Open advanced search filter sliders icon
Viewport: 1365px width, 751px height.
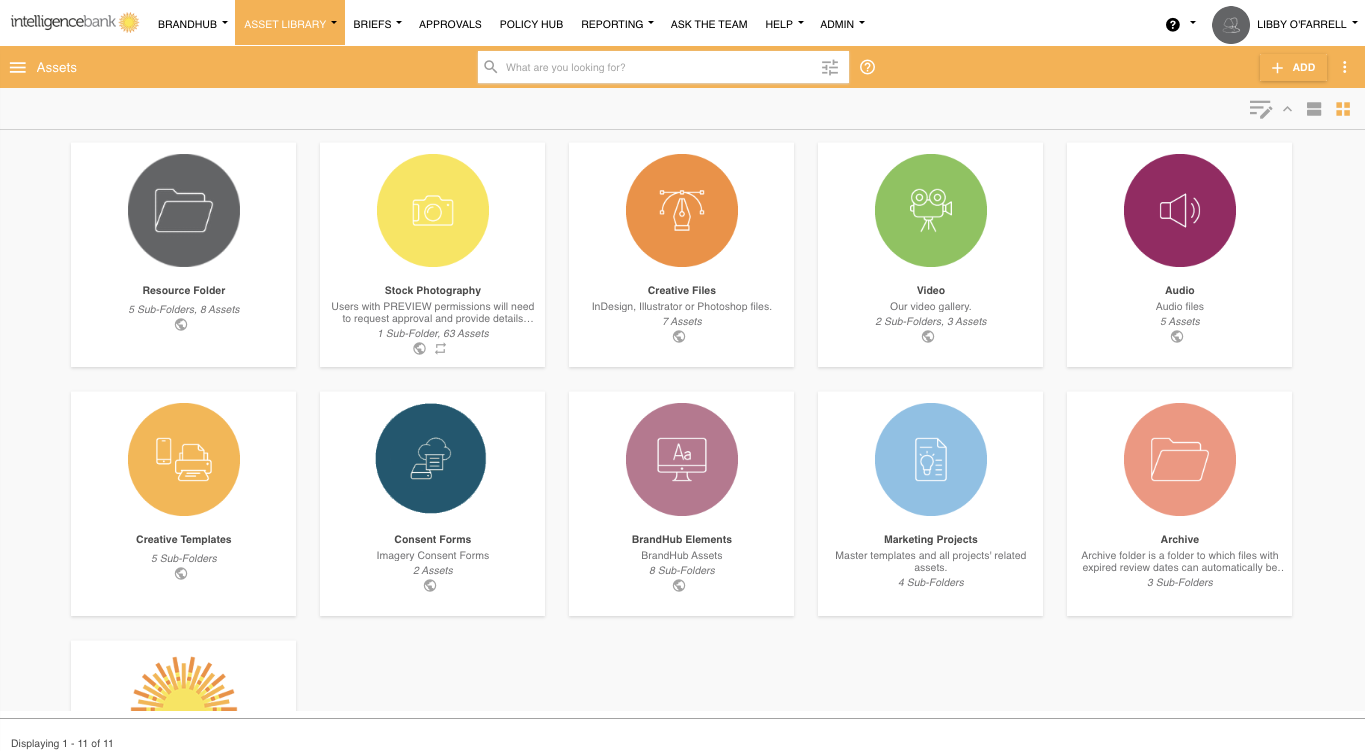coord(830,67)
